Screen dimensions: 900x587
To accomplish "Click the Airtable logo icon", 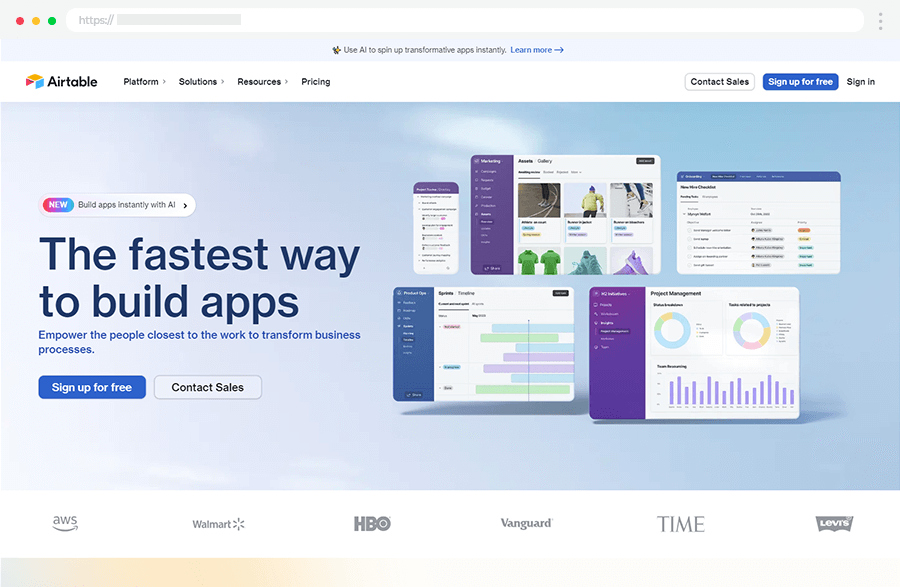I will tap(34, 82).
